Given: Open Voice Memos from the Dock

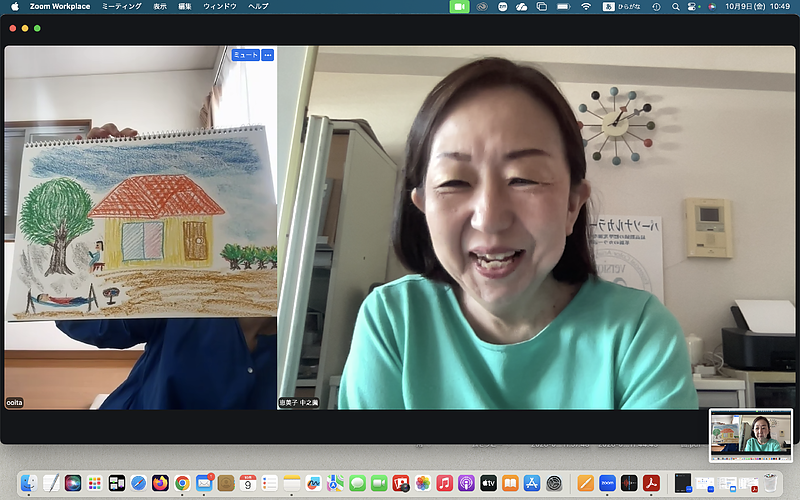Looking at the screenshot, I should click(629, 483).
